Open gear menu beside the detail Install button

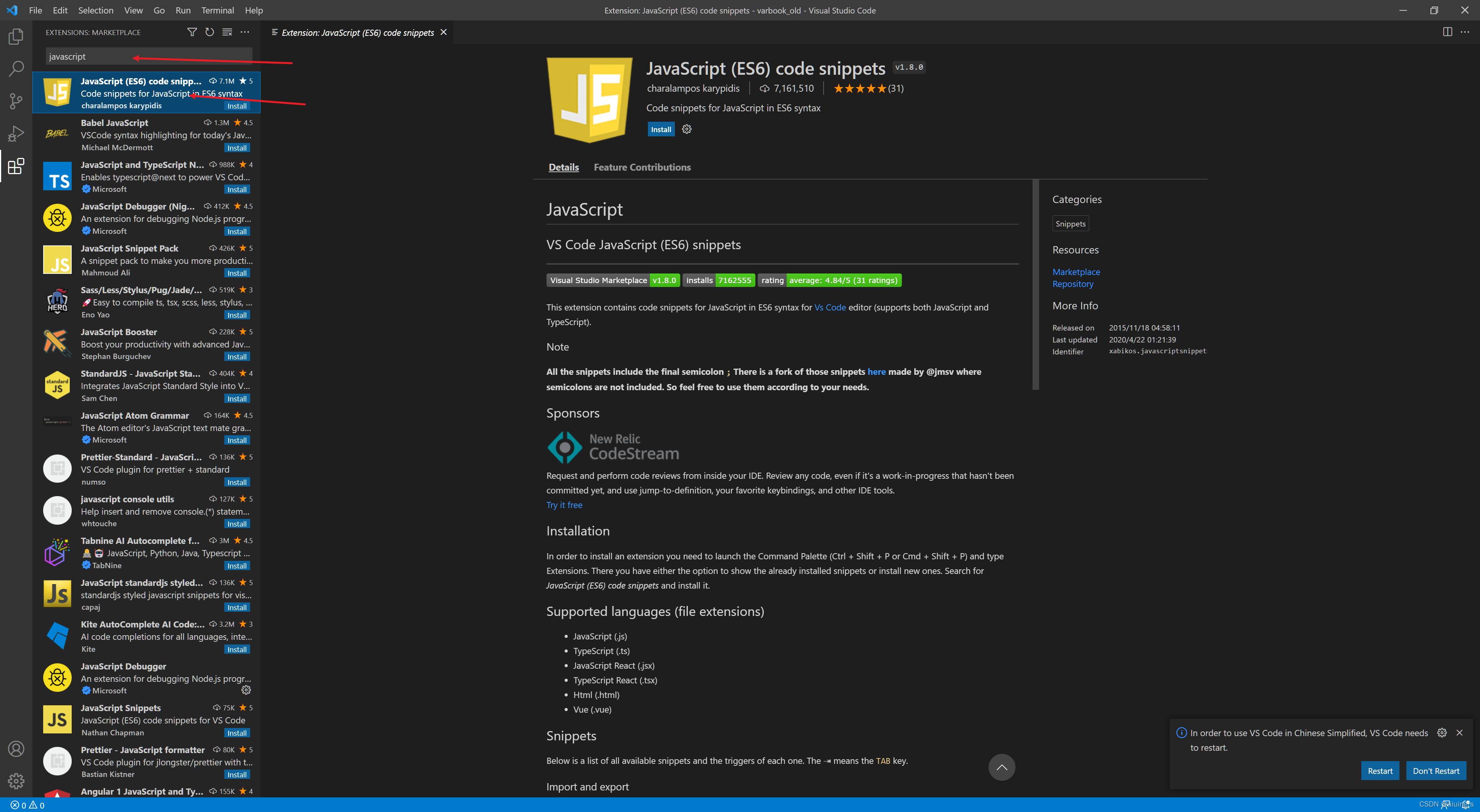686,129
